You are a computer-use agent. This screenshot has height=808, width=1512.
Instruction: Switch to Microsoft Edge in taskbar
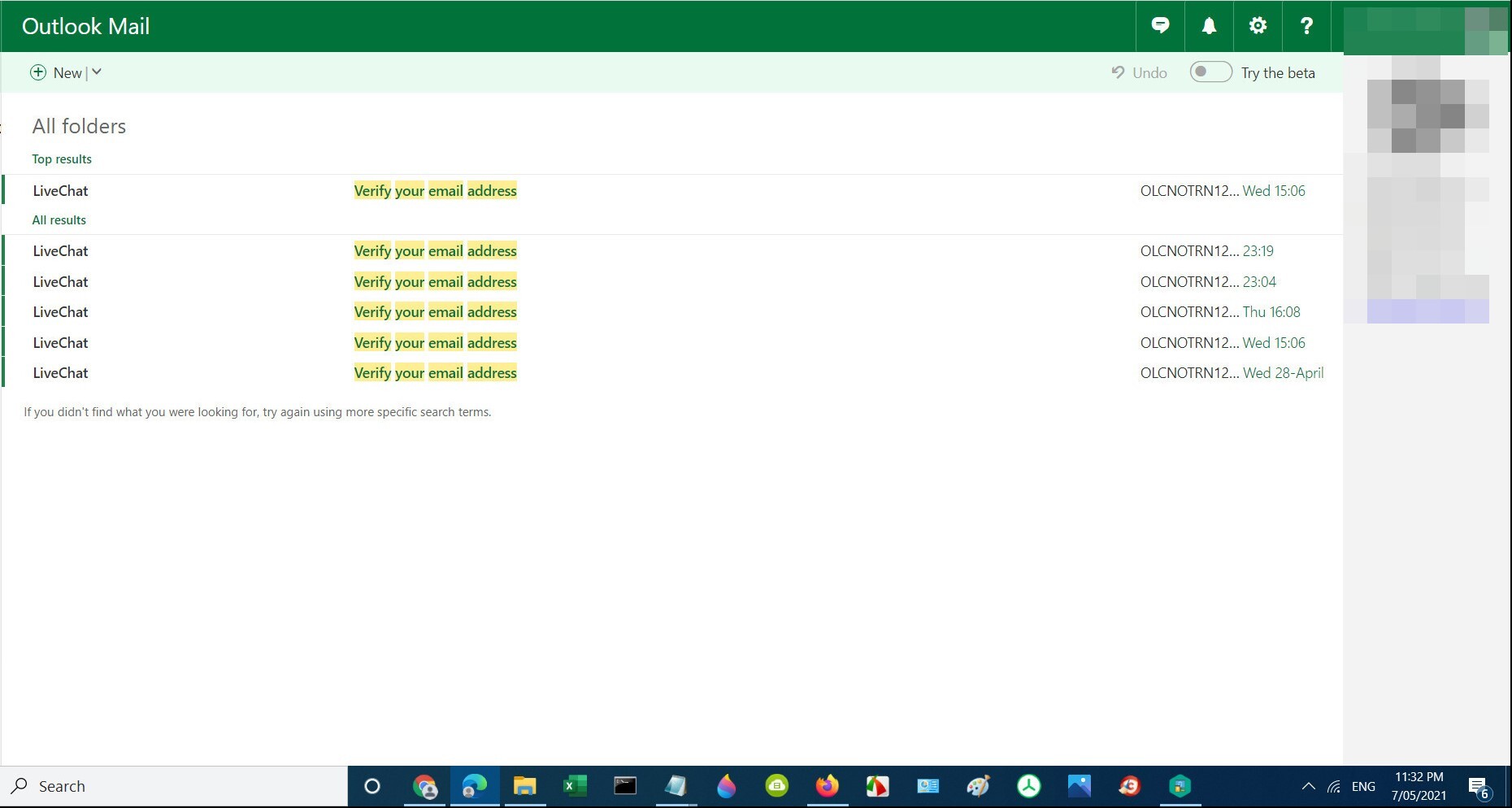point(475,786)
